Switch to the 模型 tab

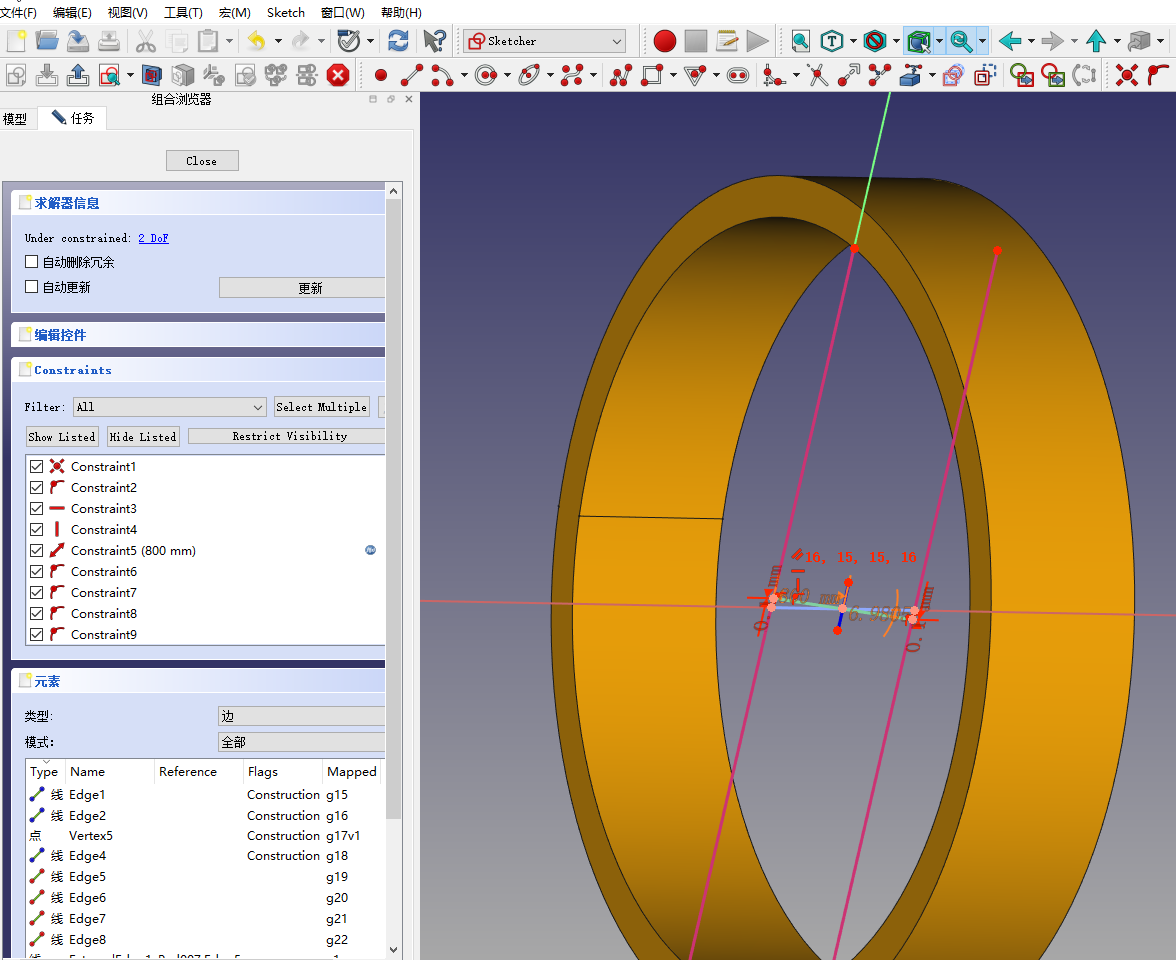(x=15, y=118)
